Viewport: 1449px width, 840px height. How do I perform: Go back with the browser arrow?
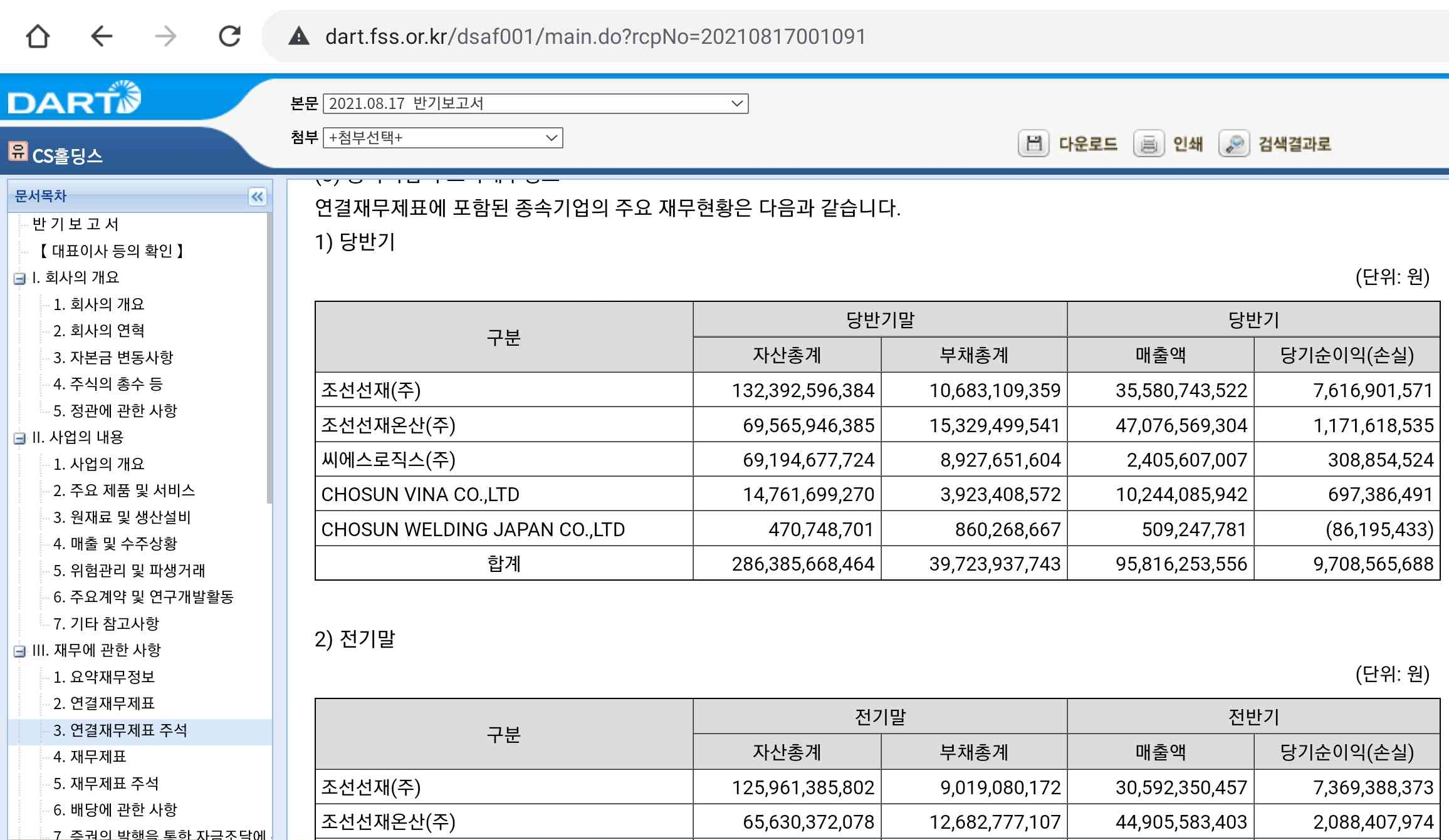102,36
